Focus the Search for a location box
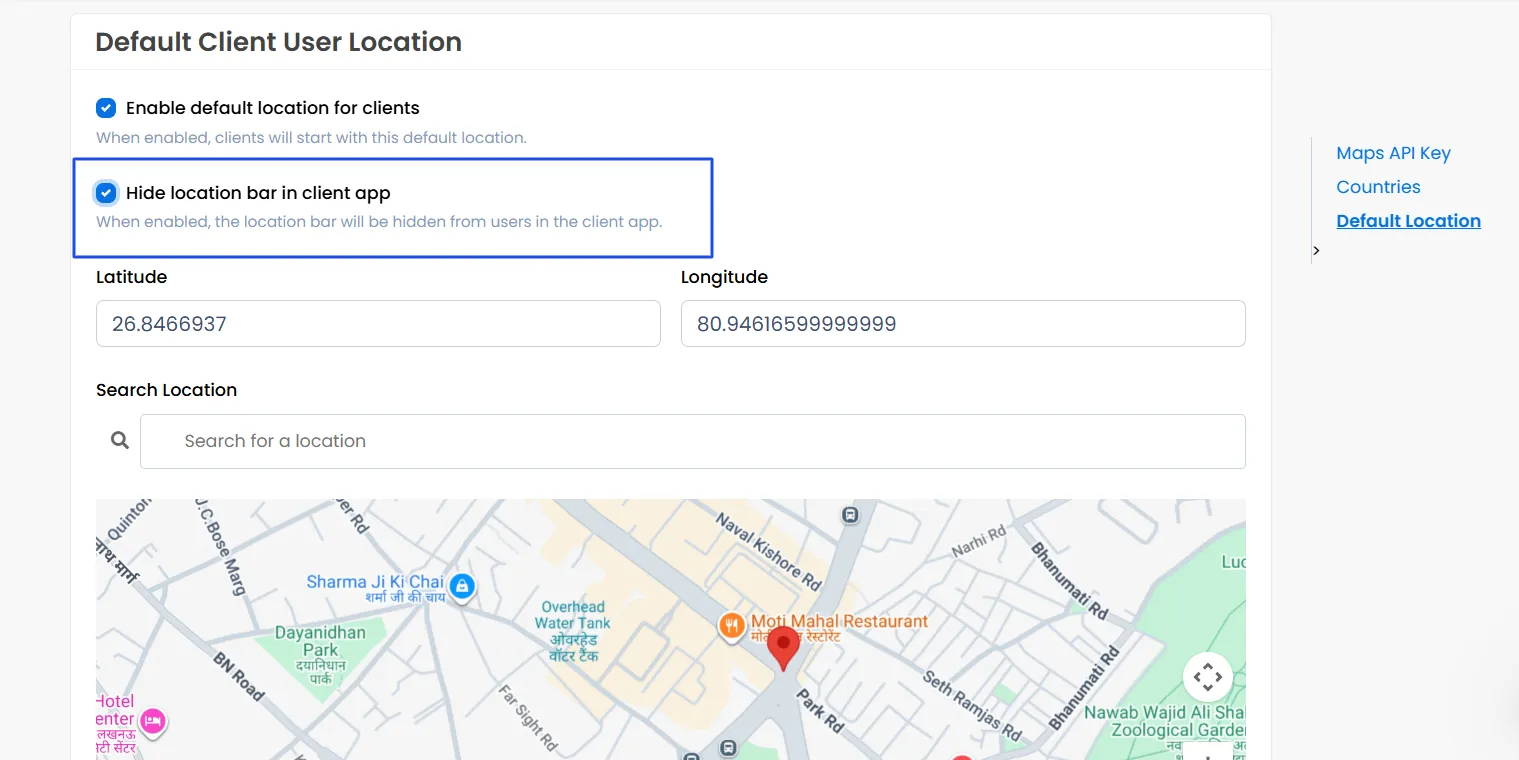Viewport: 1519px width, 760px height. (693, 441)
